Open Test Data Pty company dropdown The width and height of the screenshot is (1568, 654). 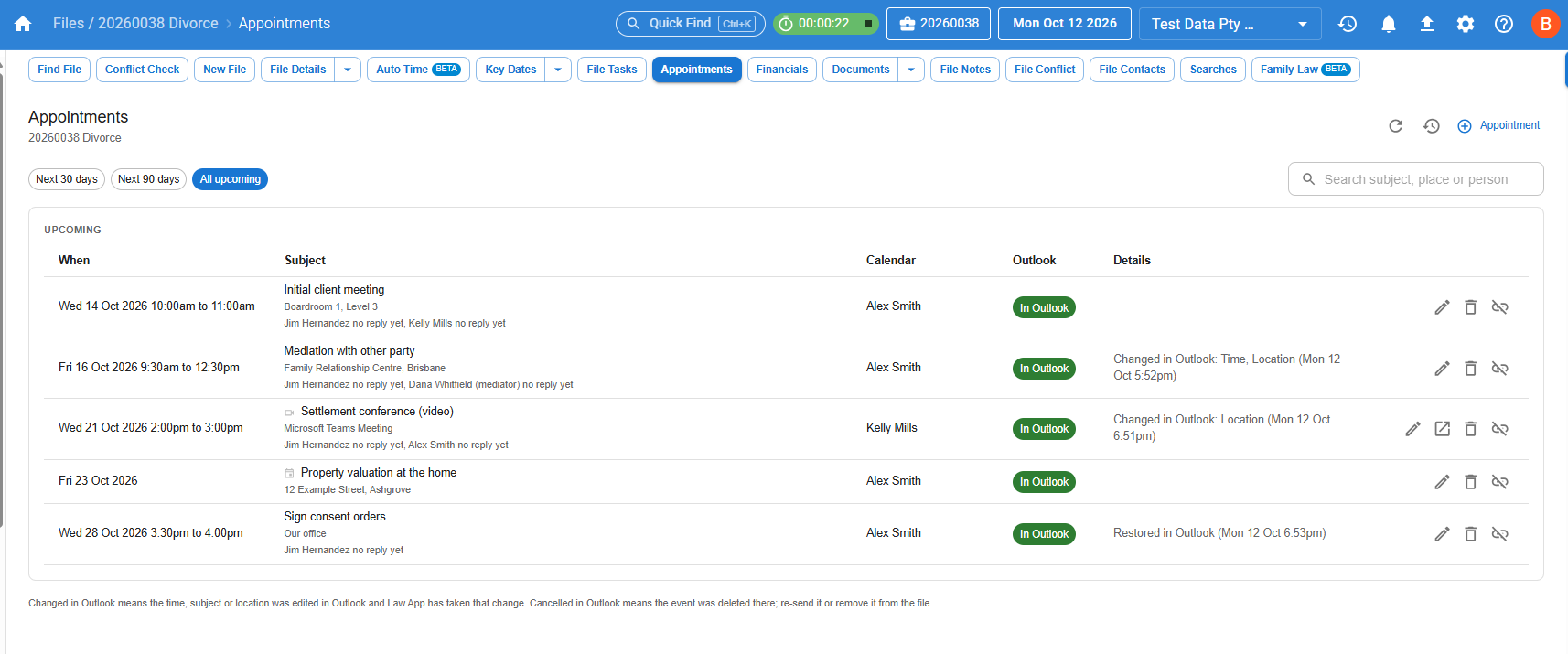[1230, 24]
